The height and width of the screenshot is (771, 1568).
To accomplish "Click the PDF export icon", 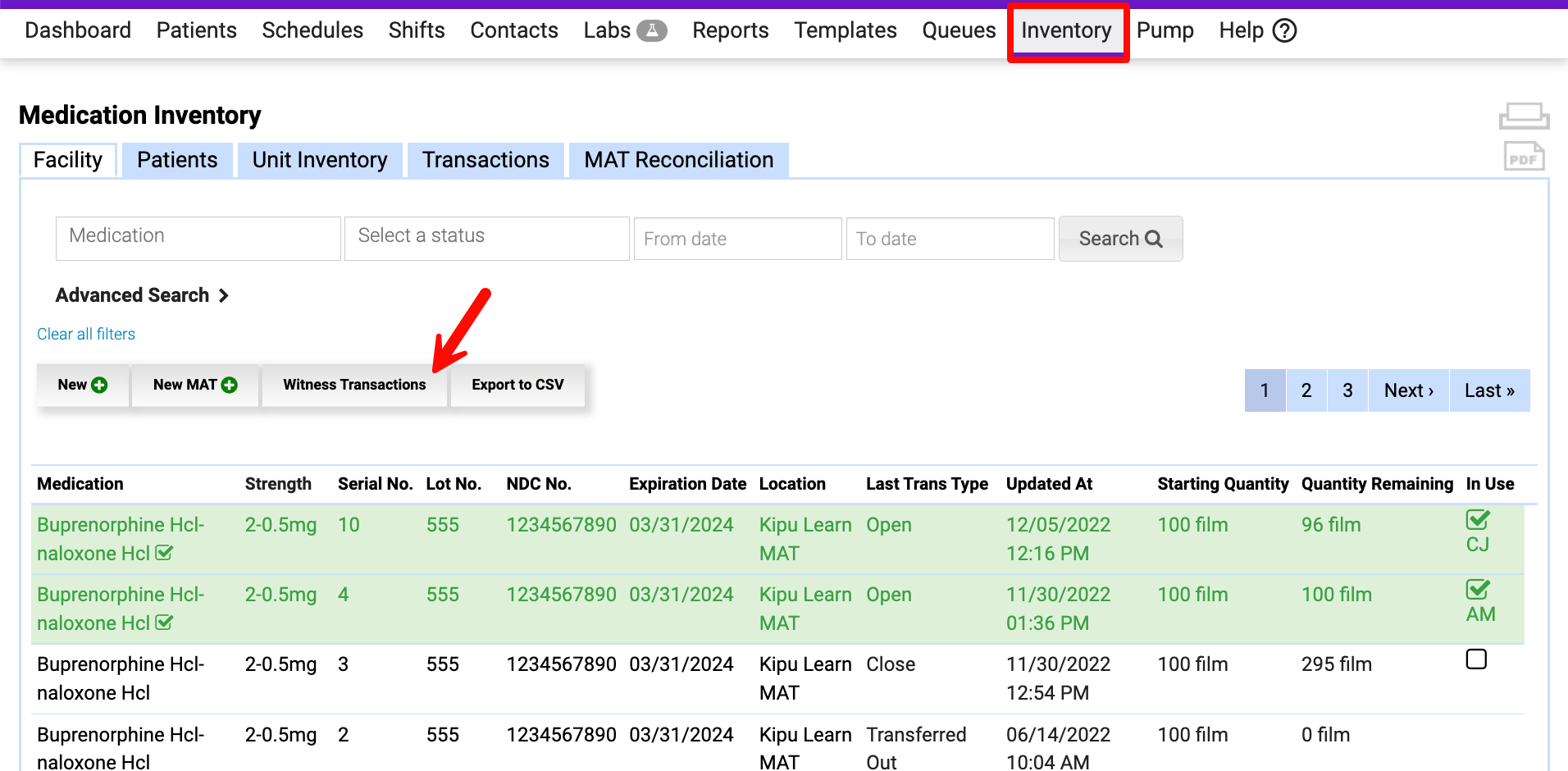I will (x=1524, y=157).
